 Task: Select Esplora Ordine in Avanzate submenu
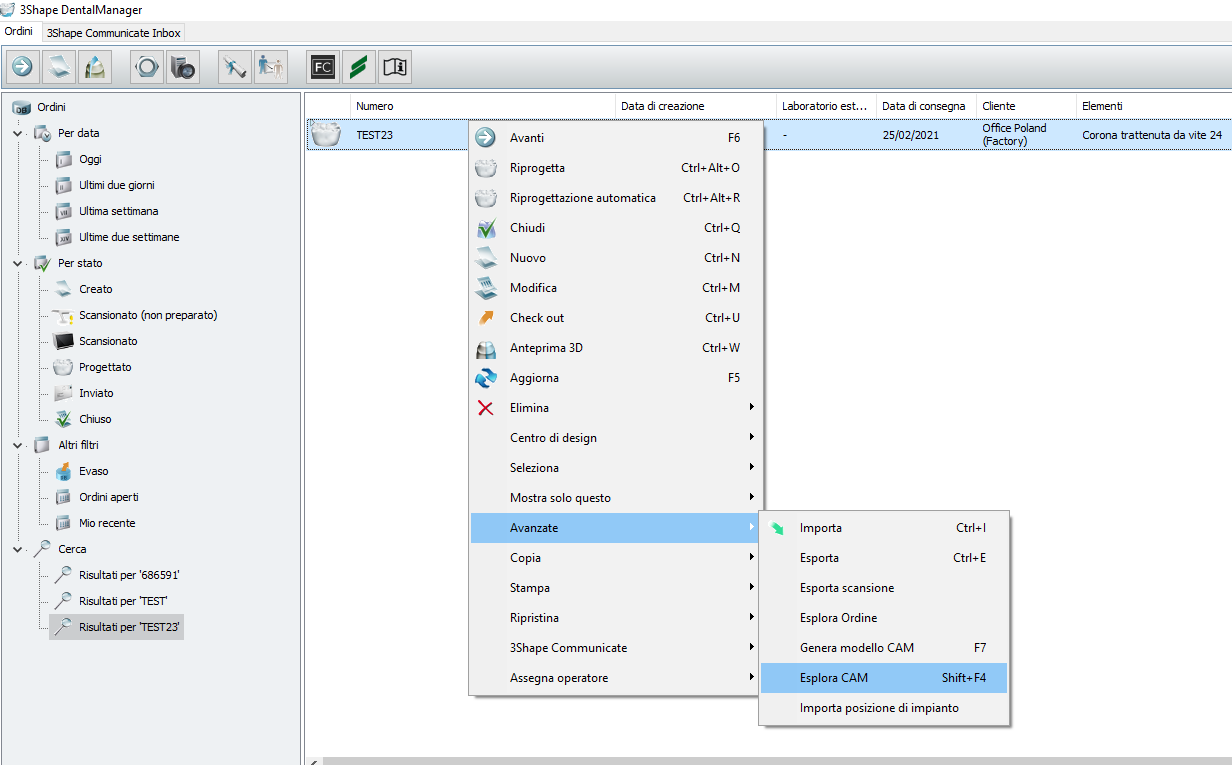(884, 618)
